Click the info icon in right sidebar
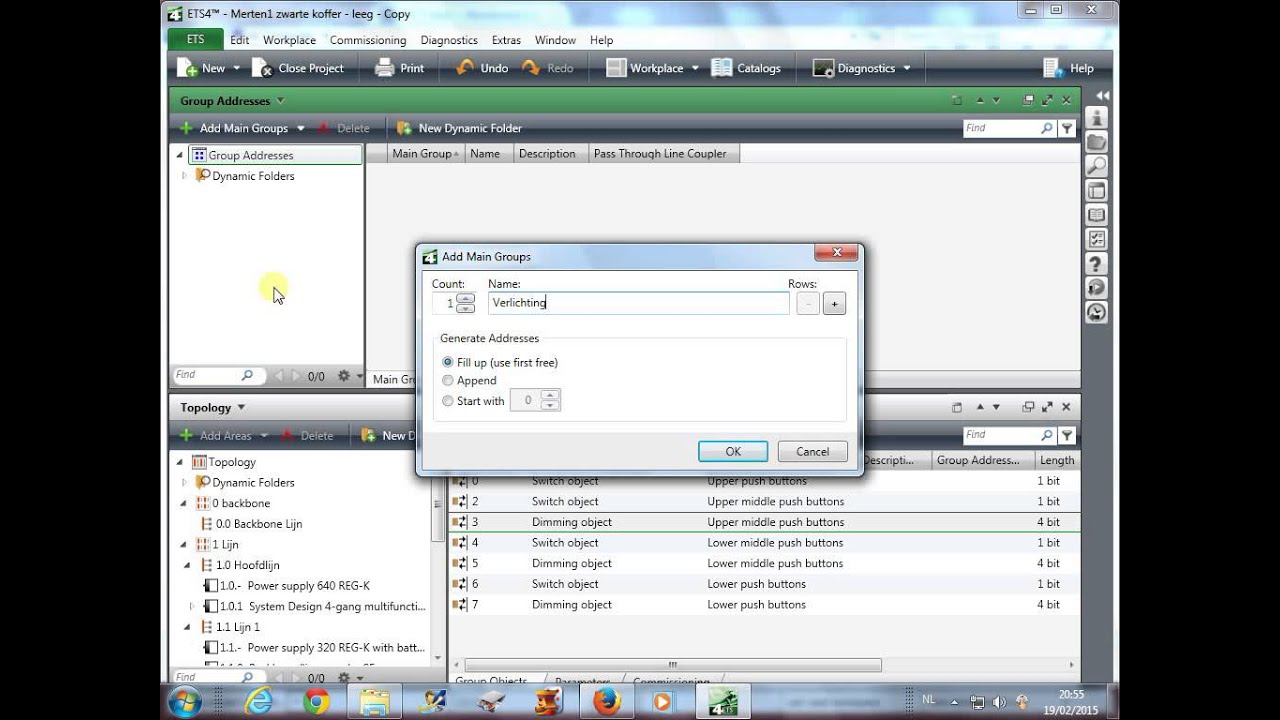 1097,118
